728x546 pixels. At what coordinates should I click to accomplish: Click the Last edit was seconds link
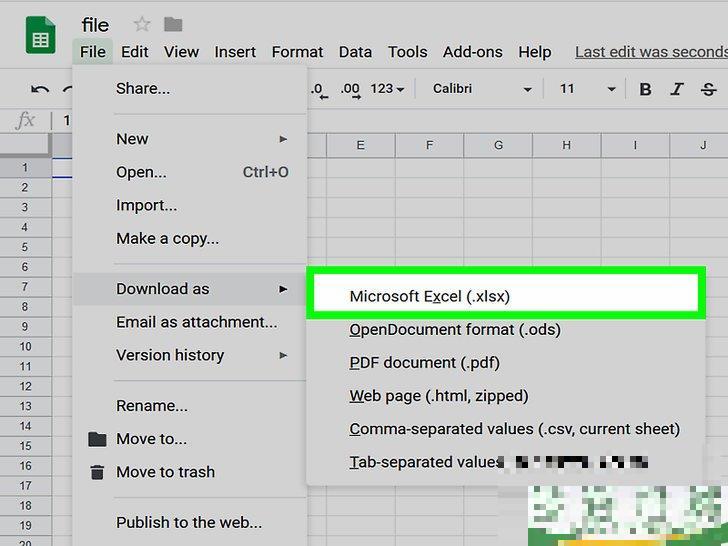pos(650,52)
